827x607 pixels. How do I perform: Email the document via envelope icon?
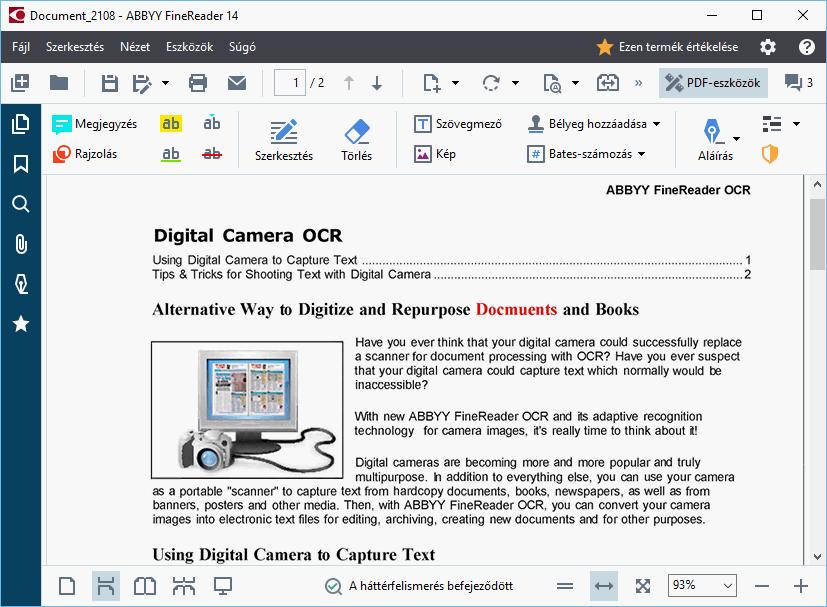pyautogui.click(x=237, y=83)
